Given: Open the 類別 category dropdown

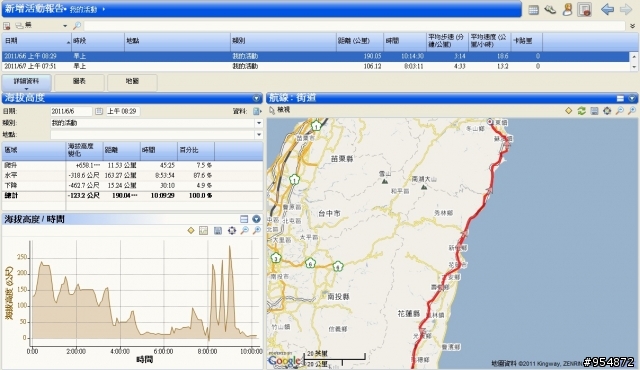Looking at the screenshot, I should 259,123.
